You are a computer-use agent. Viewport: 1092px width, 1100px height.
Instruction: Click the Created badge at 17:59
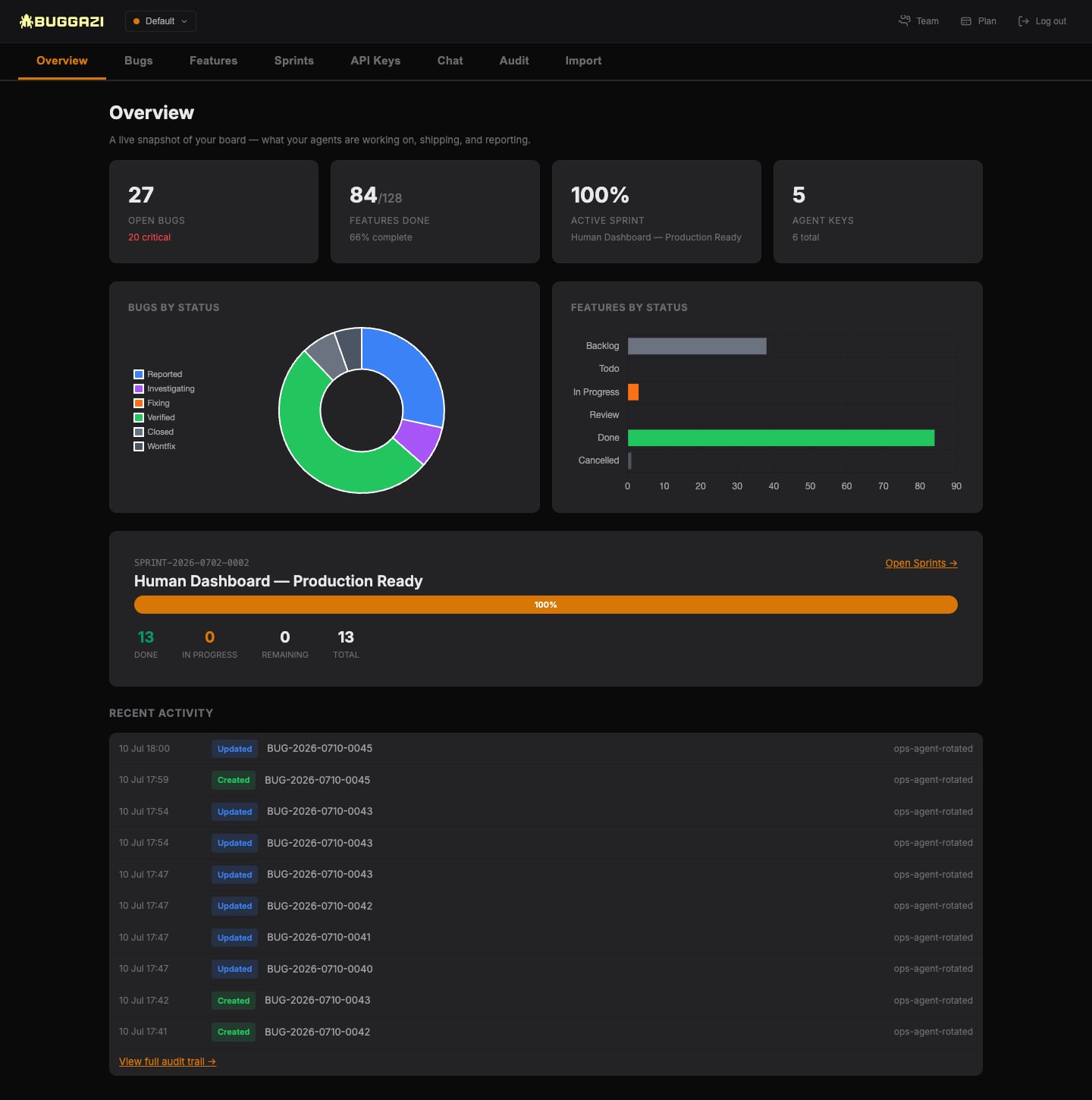click(234, 780)
